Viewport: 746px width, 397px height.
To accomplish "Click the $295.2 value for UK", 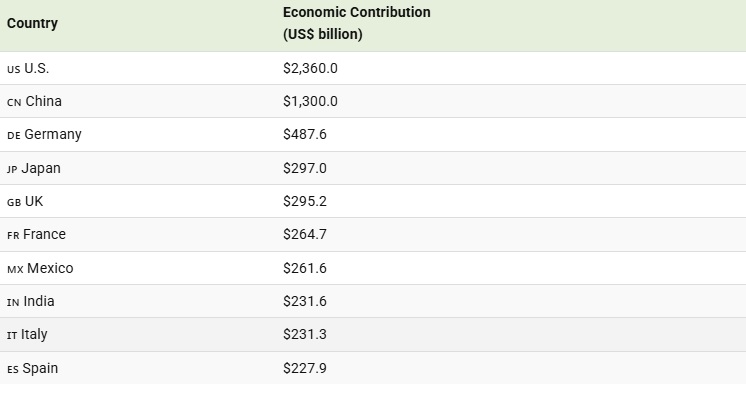I will pyautogui.click(x=305, y=201).
